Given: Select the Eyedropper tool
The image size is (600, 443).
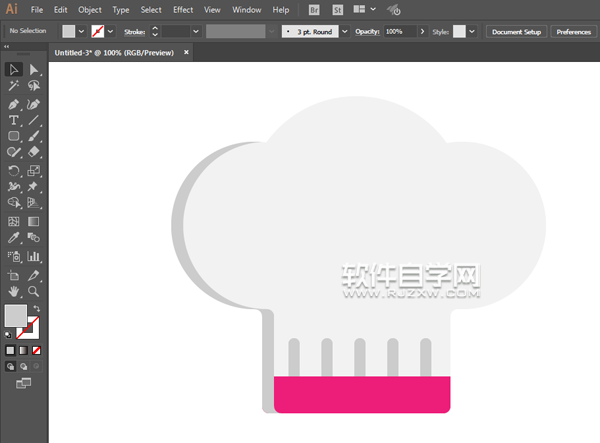Looking at the screenshot, I should point(14,239).
